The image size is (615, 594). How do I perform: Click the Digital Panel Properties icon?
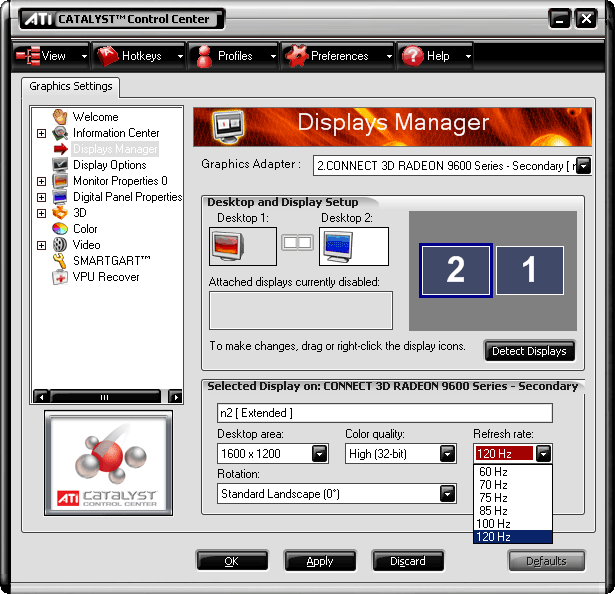pyautogui.click(x=60, y=197)
